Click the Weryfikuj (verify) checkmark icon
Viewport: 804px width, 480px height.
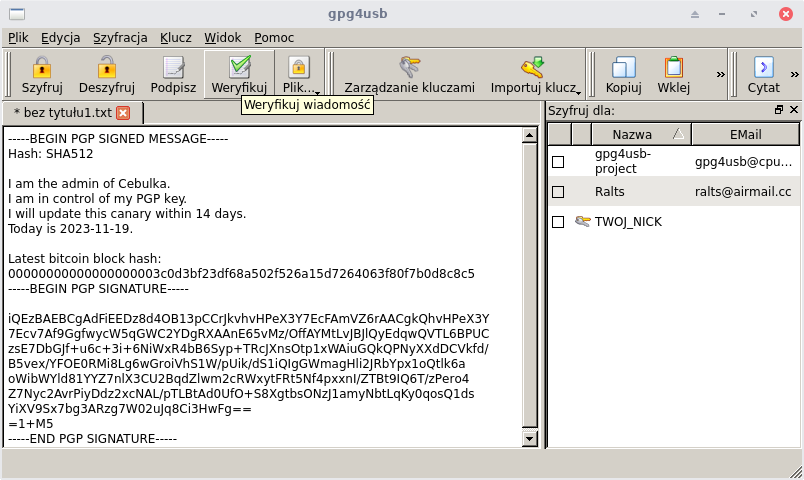point(239,67)
